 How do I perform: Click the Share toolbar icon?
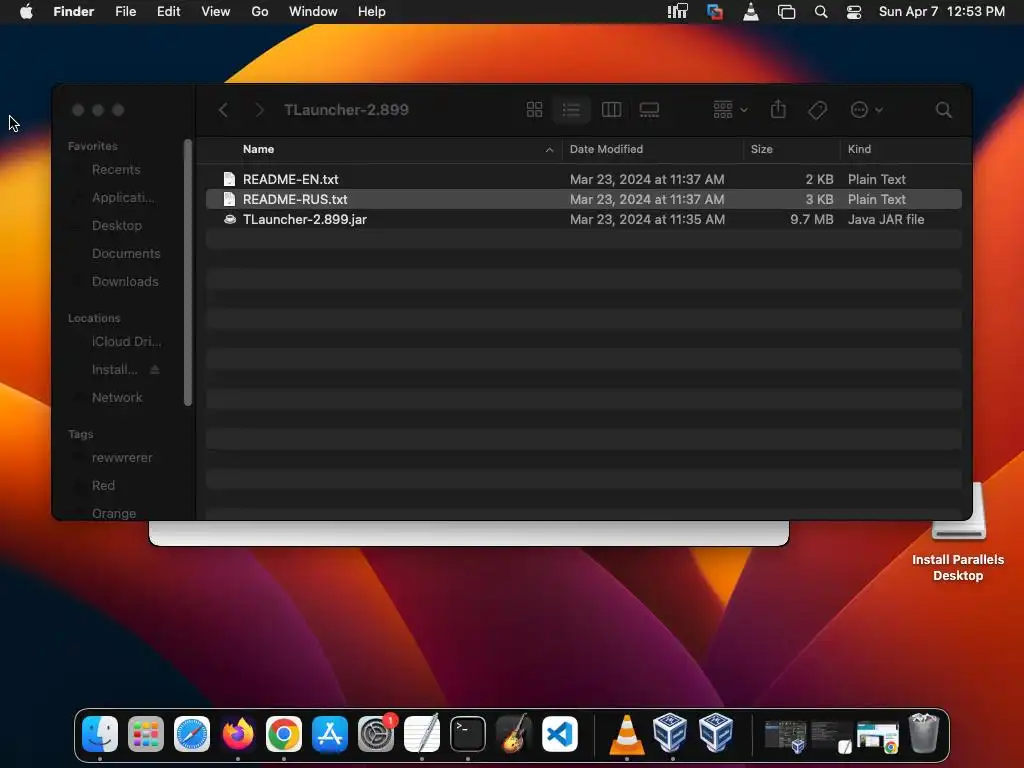778,109
